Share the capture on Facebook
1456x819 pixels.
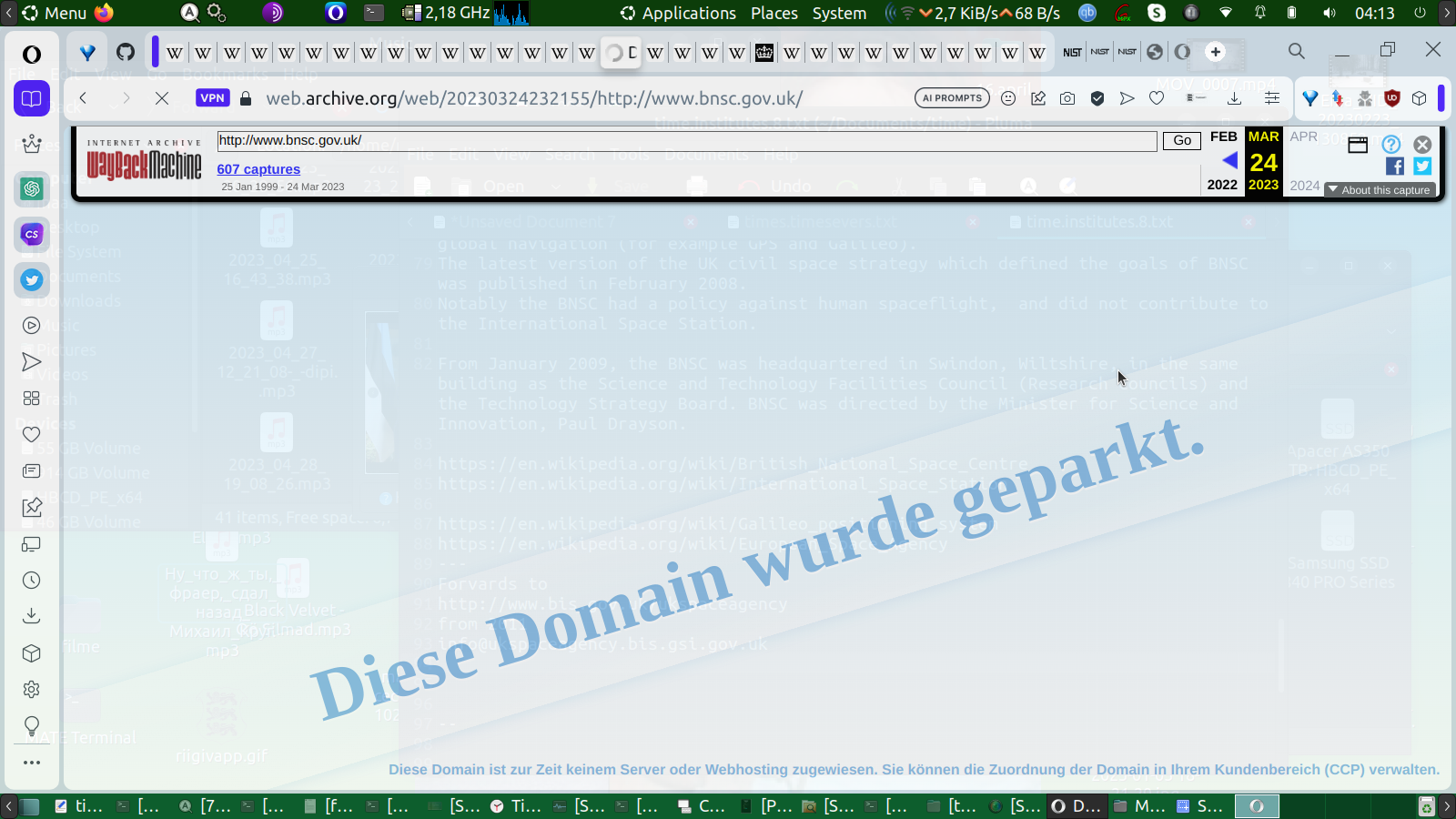coord(1395,166)
